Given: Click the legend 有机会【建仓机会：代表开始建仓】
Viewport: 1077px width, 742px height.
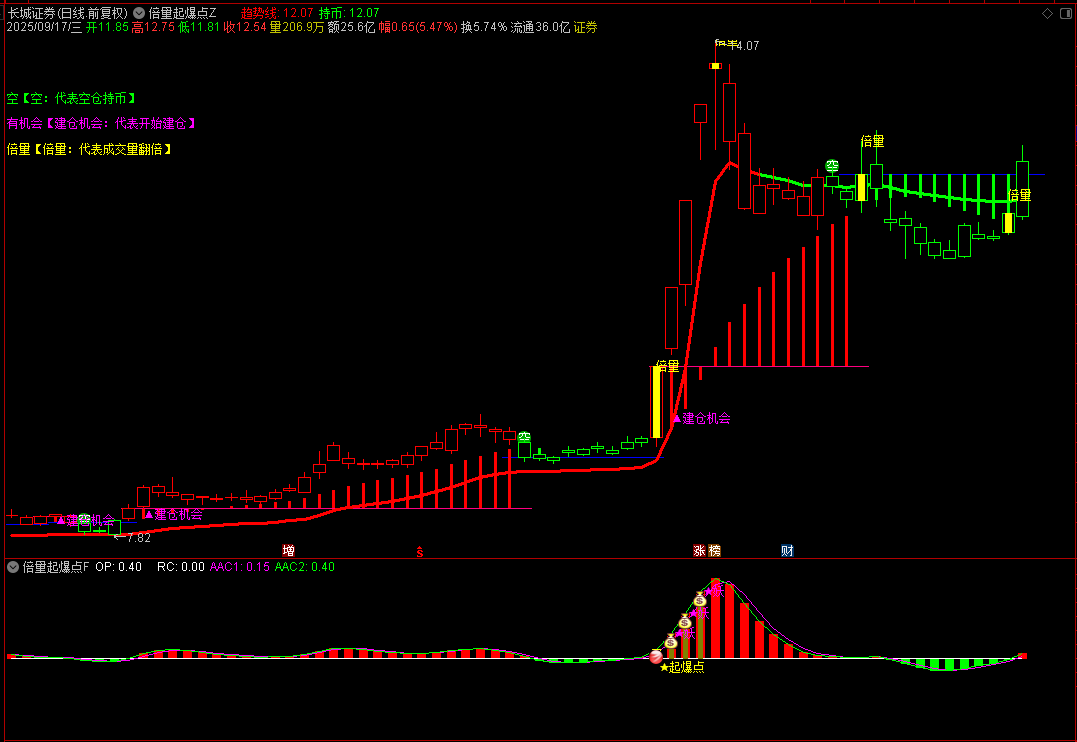Looking at the screenshot, I should click(x=102, y=124).
